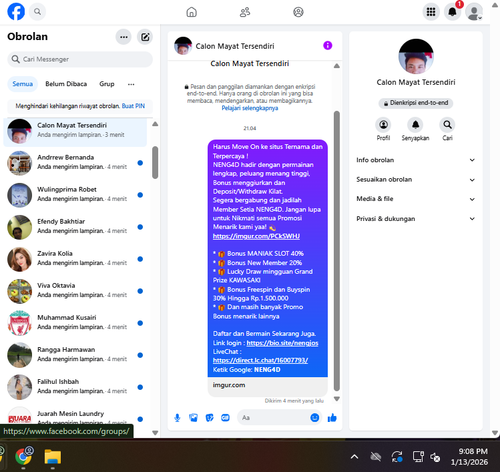Open chat with Andrrew Bernanda
The width and height of the screenshot is (500, 472).
click(75, 163)
